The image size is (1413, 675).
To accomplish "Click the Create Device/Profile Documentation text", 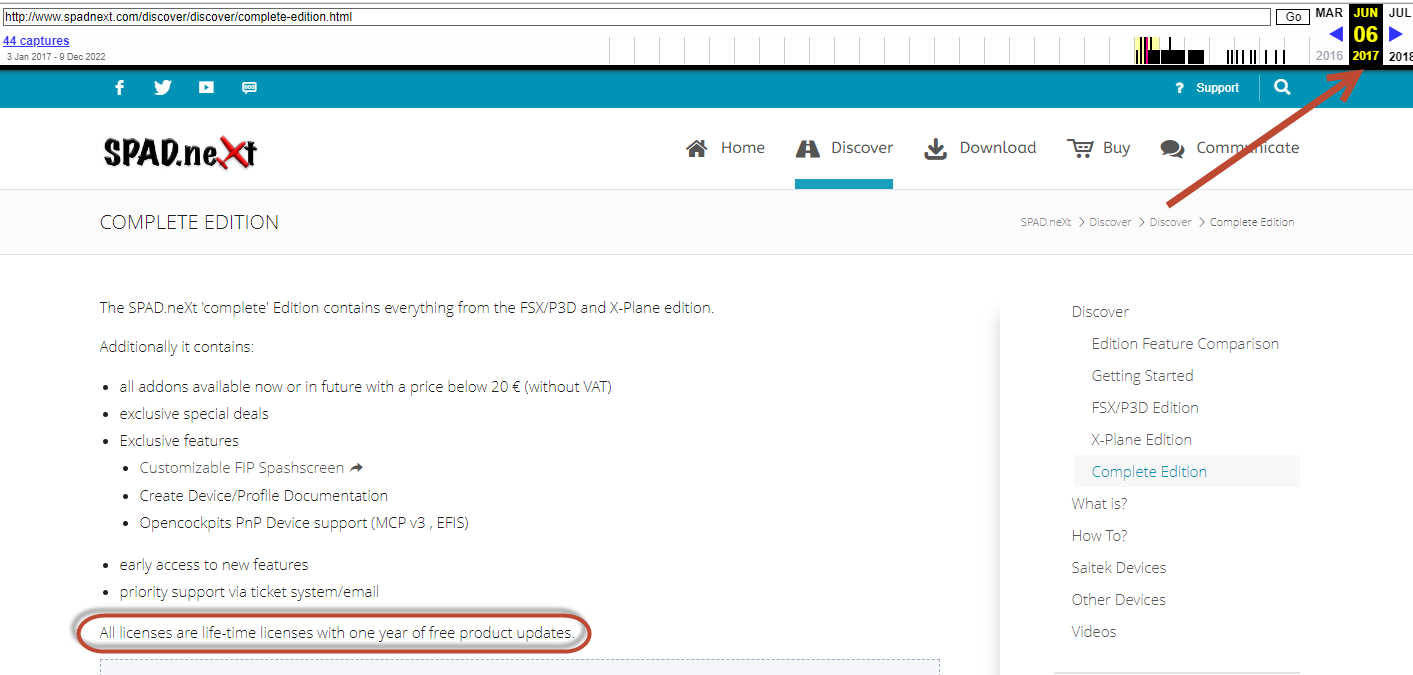I will pos(263,496).
